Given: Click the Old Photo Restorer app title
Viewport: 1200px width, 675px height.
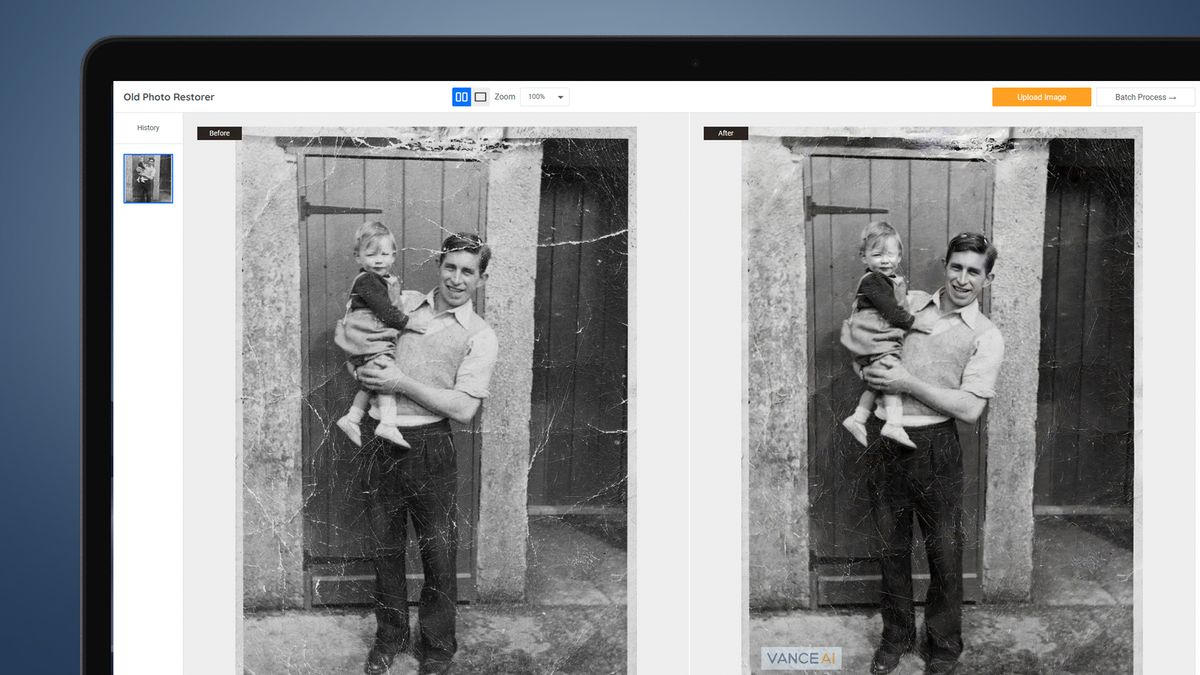Looking at the screenshot, I should click(x=168, y=96).
